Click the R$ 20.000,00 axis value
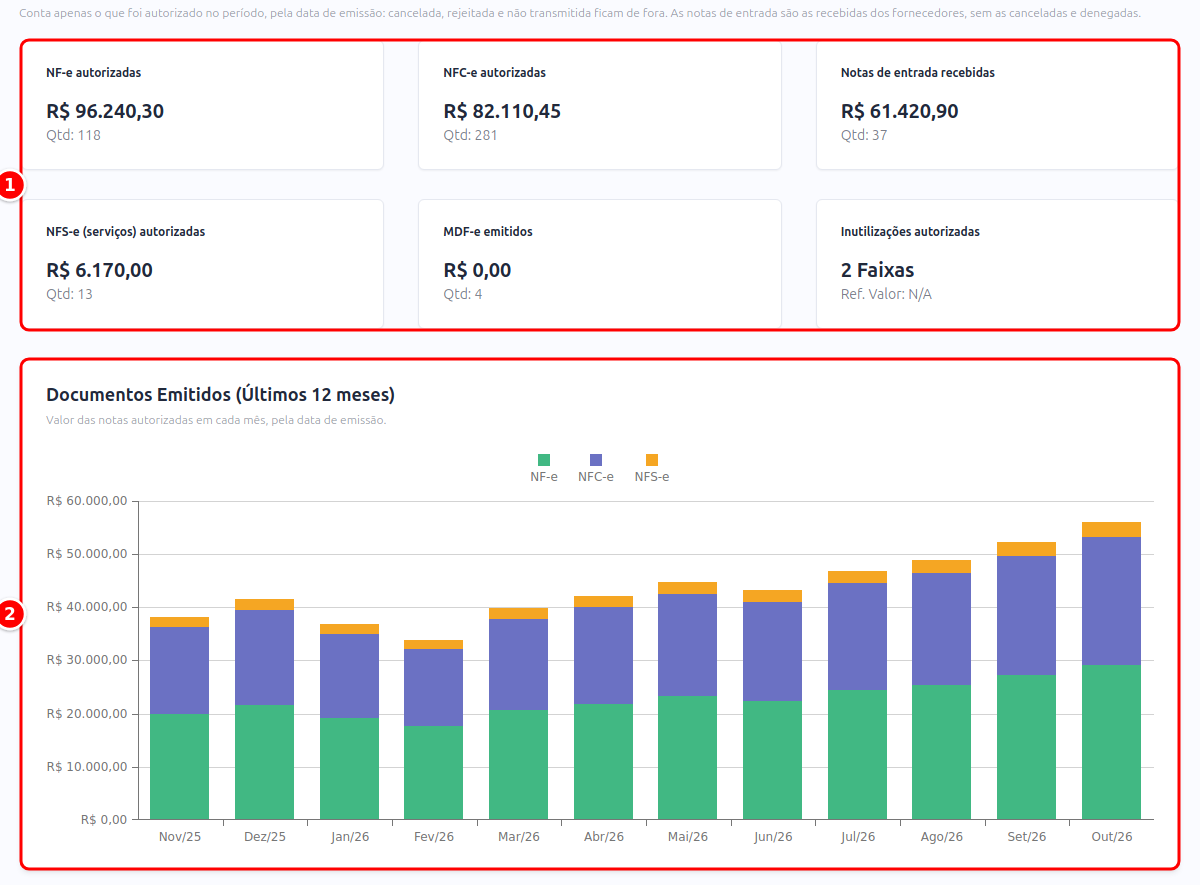The height and width of the screenshot is (885, 1200). coord(86,714)
